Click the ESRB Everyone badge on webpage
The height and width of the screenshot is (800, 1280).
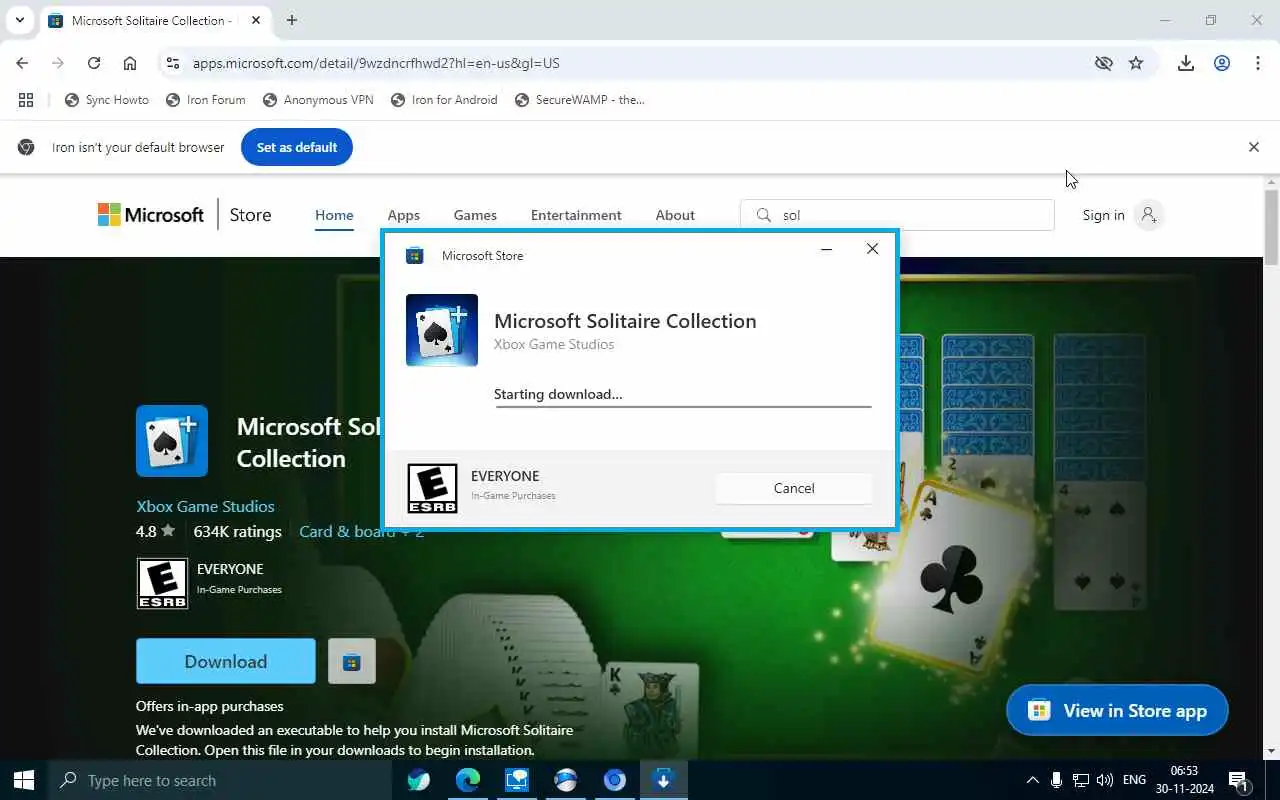point(162,584)
